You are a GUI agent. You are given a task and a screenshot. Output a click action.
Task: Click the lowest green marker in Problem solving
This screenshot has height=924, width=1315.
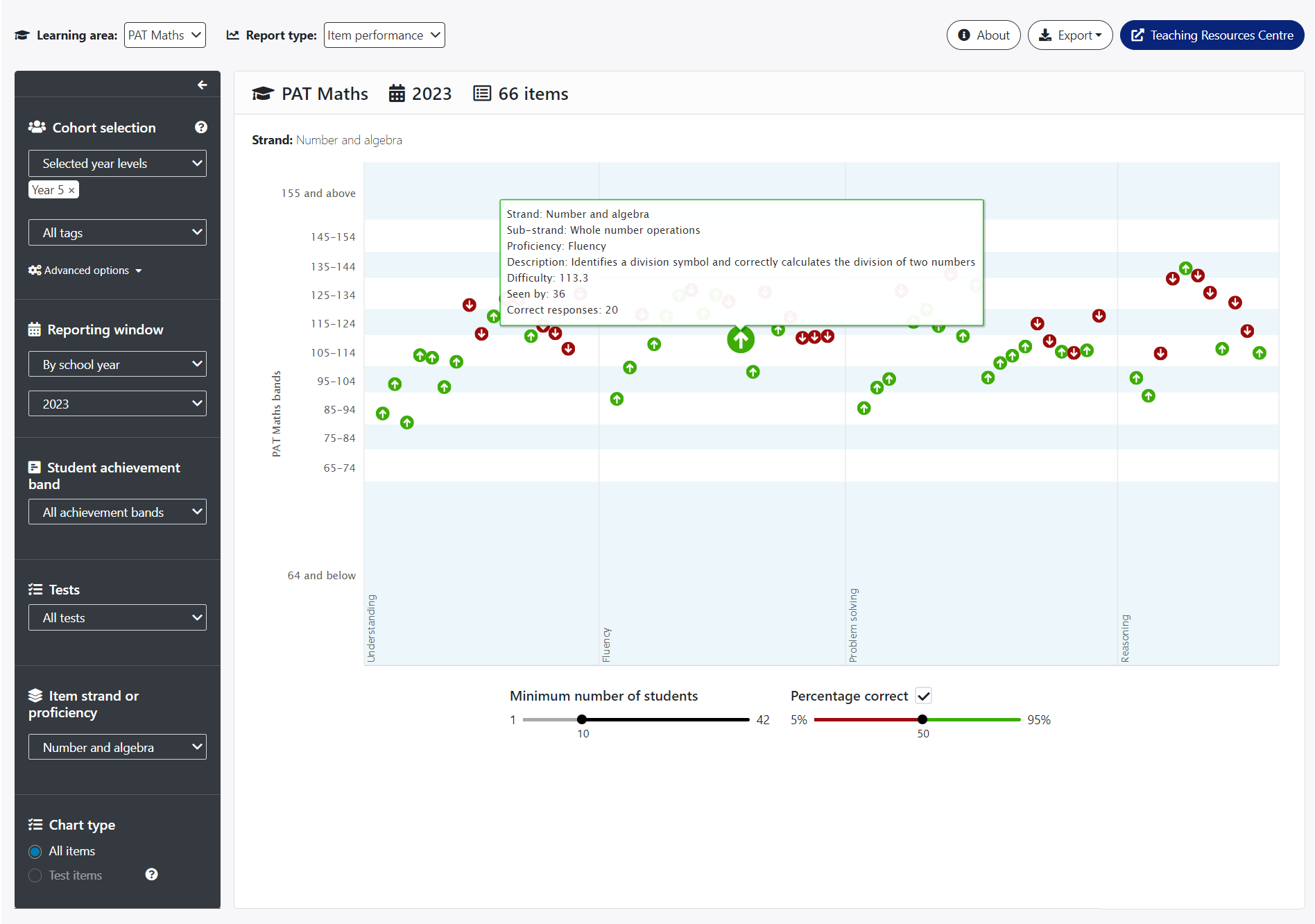pos(863,408)
